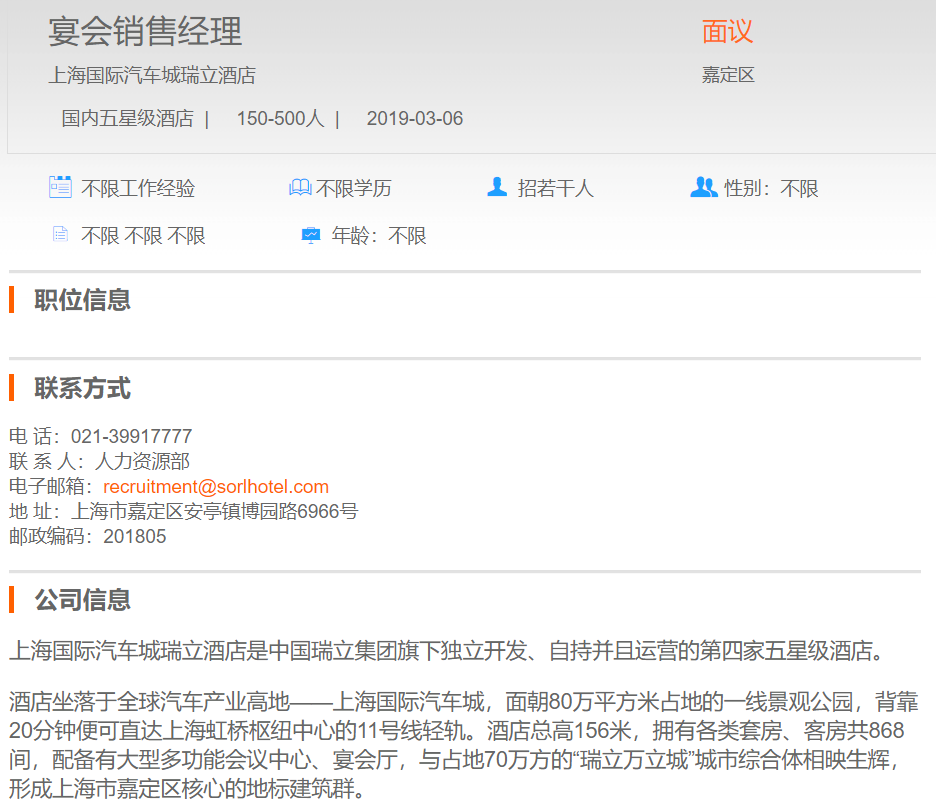
Task: Select the 公司信息 section heading
Action: click(82, 600)
